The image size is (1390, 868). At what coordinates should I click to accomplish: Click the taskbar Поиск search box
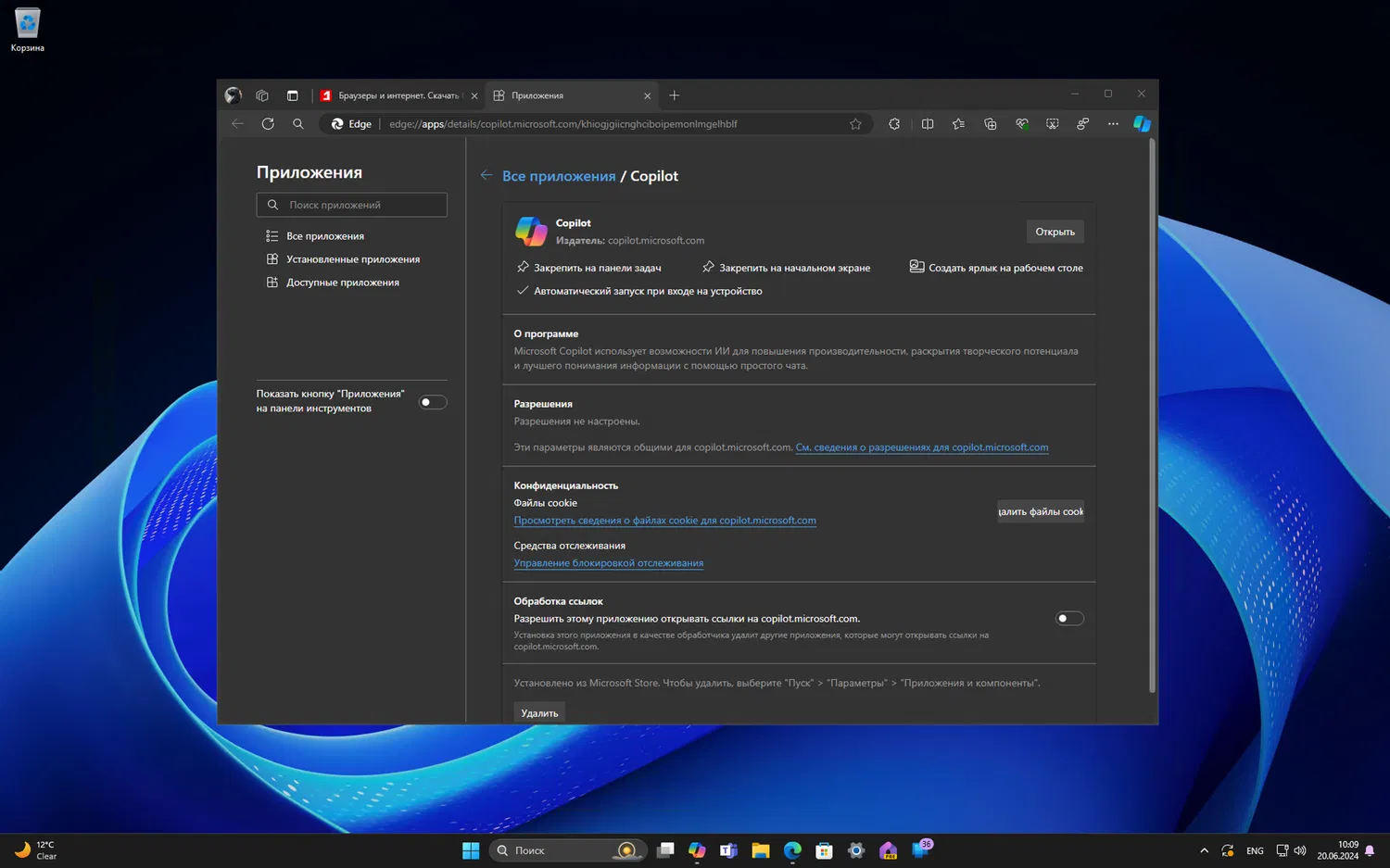pos(566,850)
